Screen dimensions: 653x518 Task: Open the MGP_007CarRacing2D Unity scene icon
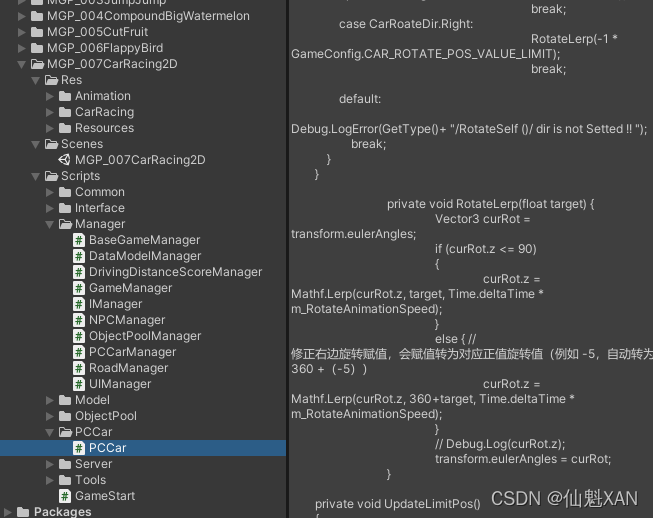(65, 160)
